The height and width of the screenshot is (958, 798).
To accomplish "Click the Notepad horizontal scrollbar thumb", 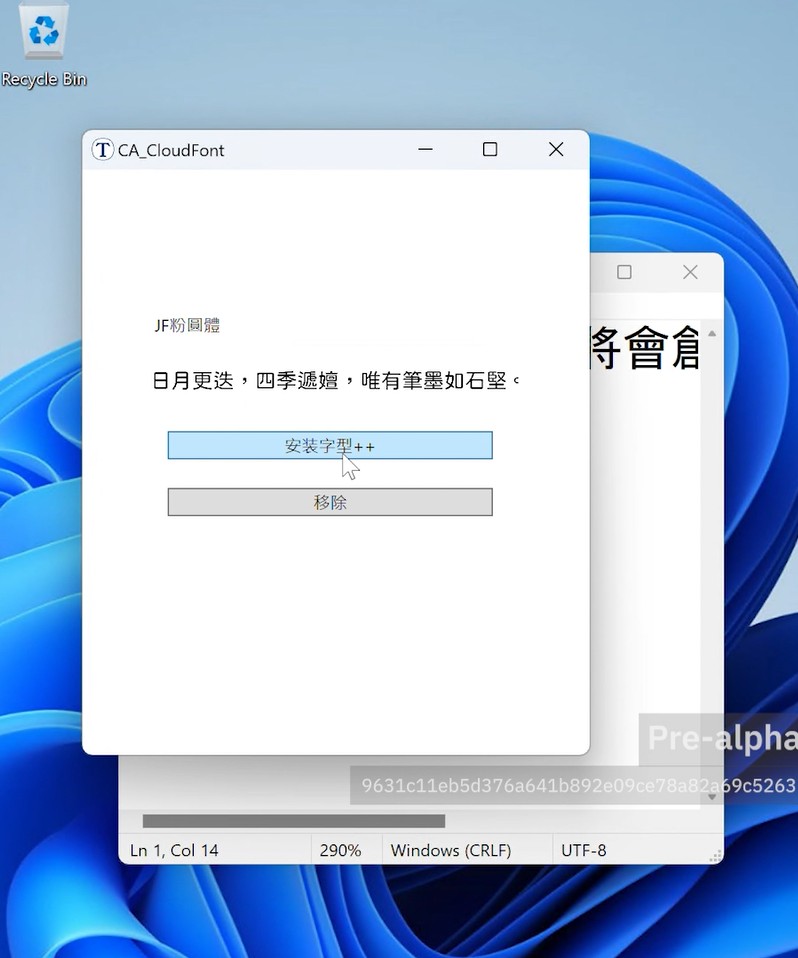I will (294, 821).
